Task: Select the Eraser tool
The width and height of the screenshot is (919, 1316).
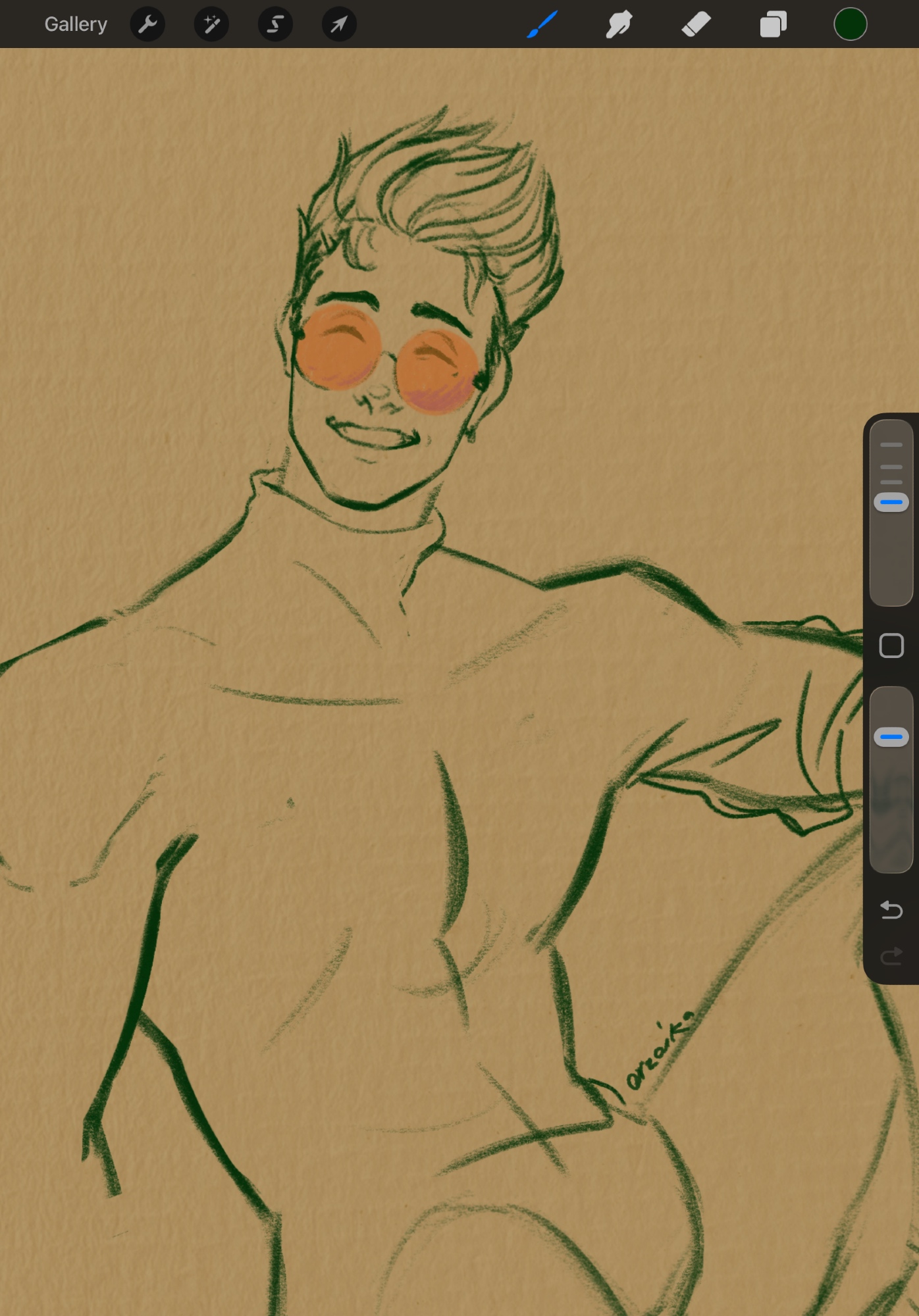Action: pyautogui.click(x=696, y=24)
